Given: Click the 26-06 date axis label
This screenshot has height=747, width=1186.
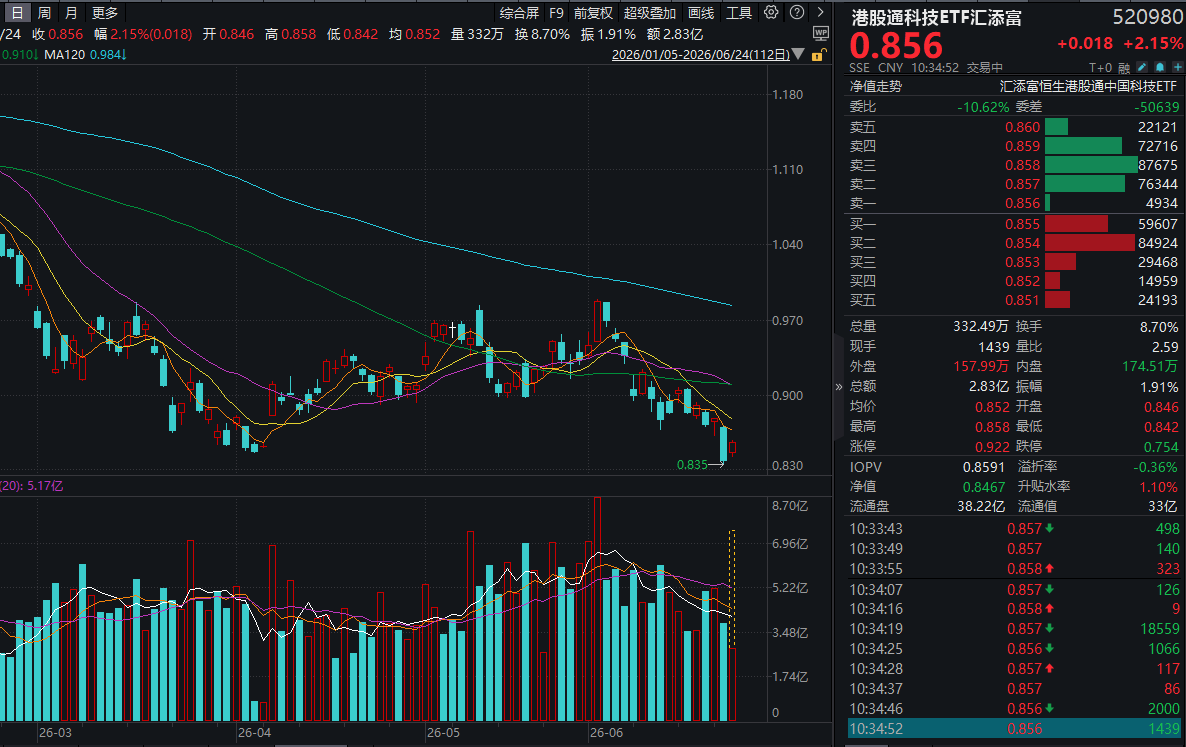Looking at the screenshot, I should pyautogui.click(x=607, y=733).
